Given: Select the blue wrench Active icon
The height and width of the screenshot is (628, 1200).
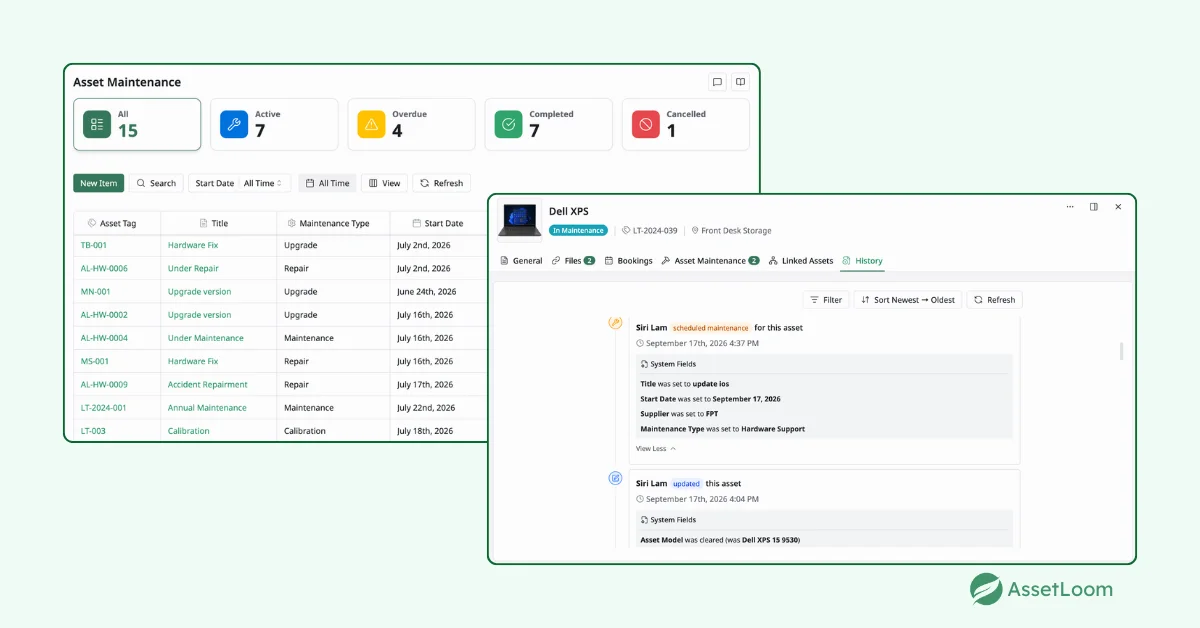Looking at the screenshot, I should click(x=234, y=124).
